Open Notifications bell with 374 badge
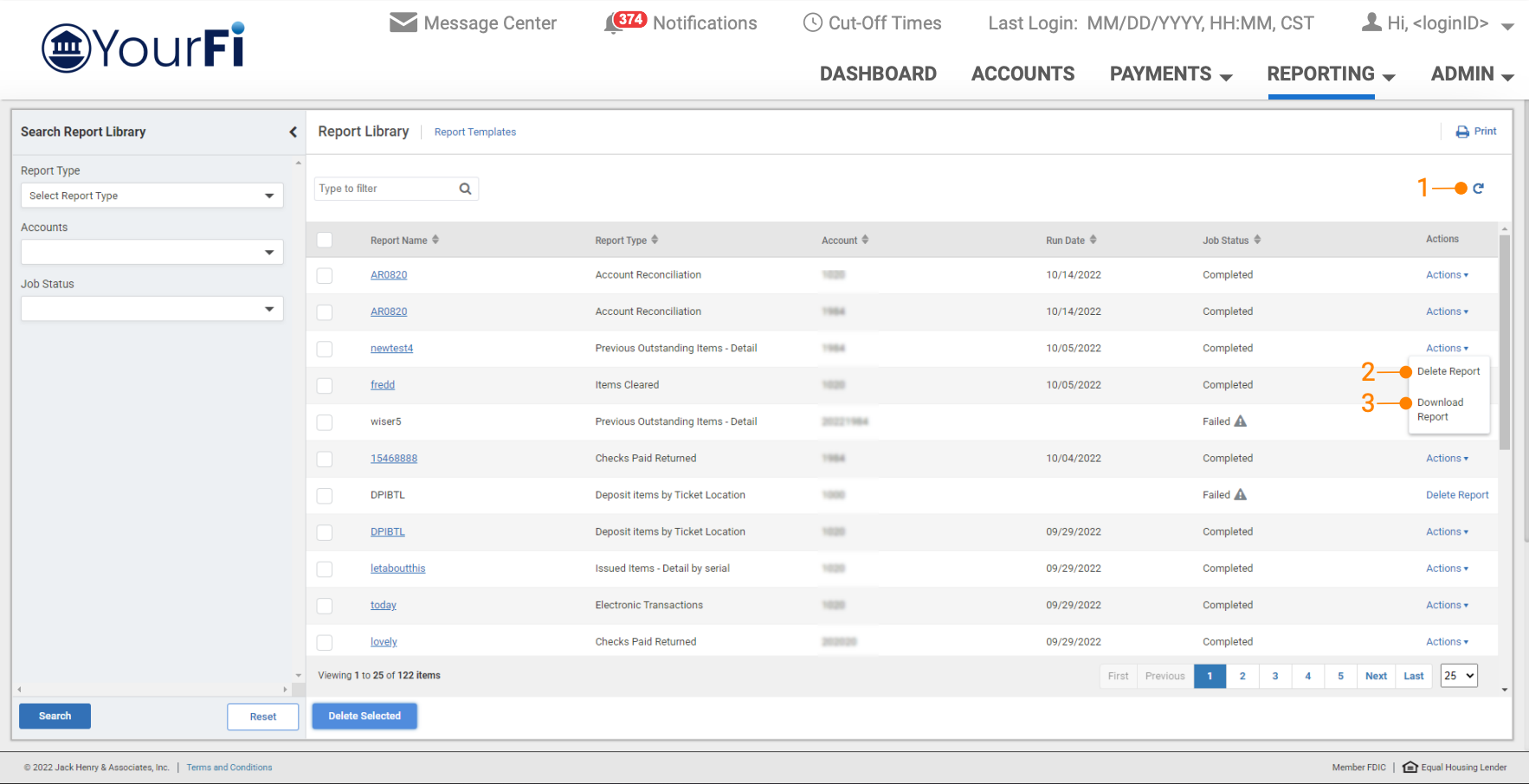Viewport: 1529px width, 784px height. click(x=615, y=23)
